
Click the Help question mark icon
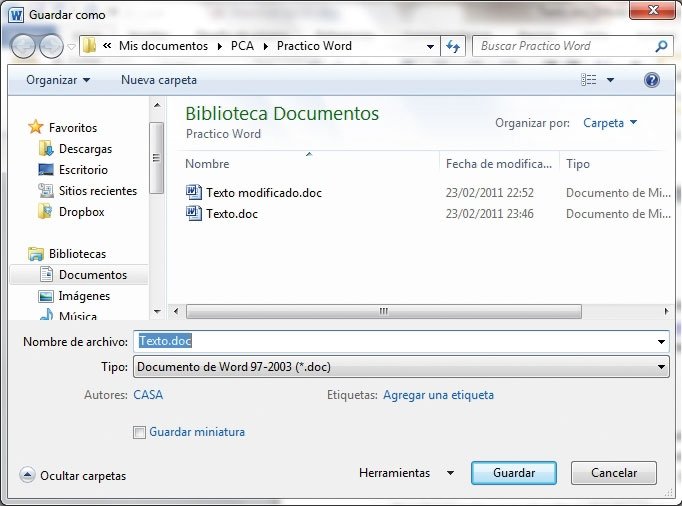[652, 80]
